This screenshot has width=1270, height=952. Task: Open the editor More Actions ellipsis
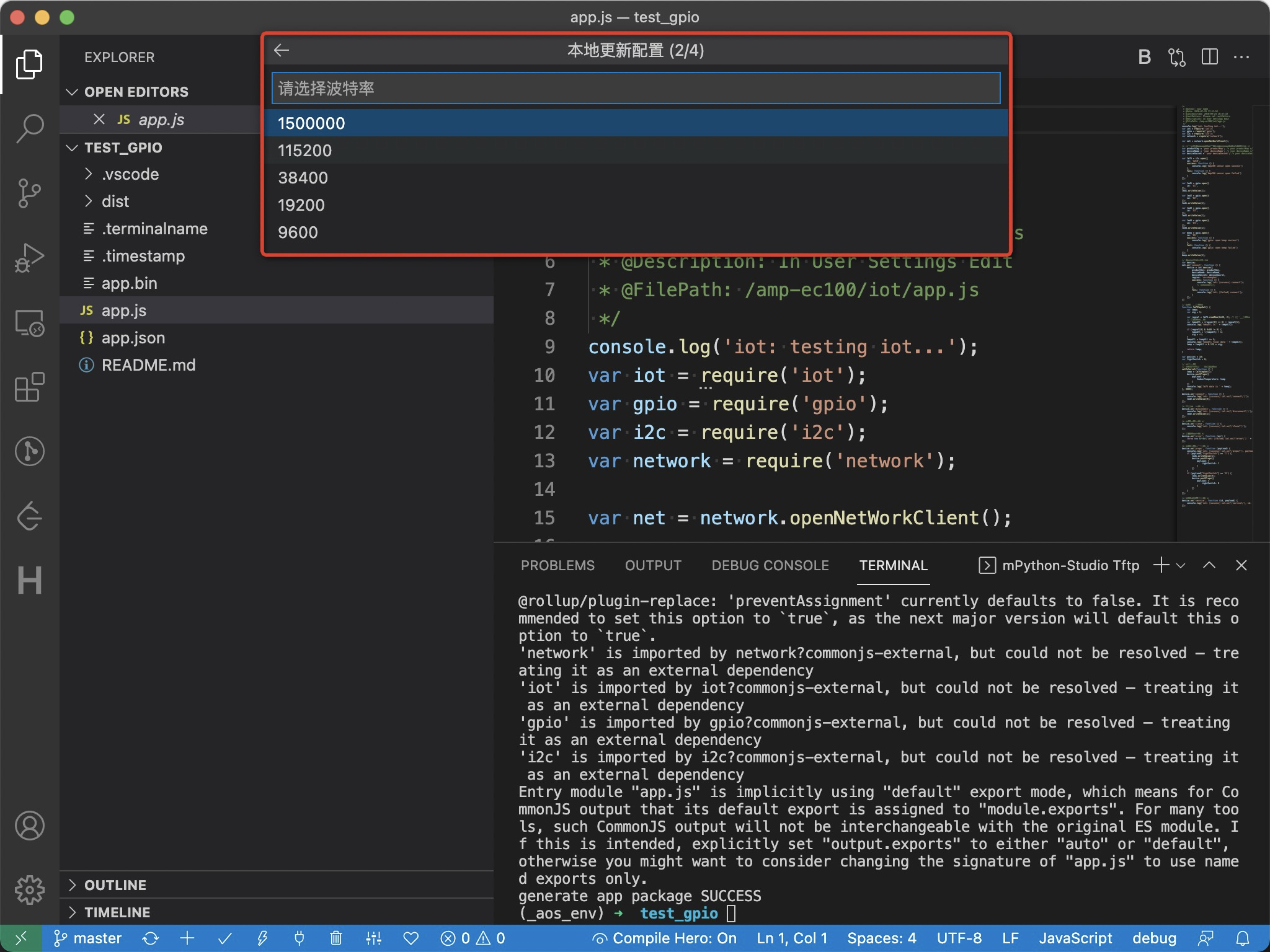click(x=1241, y=57)
